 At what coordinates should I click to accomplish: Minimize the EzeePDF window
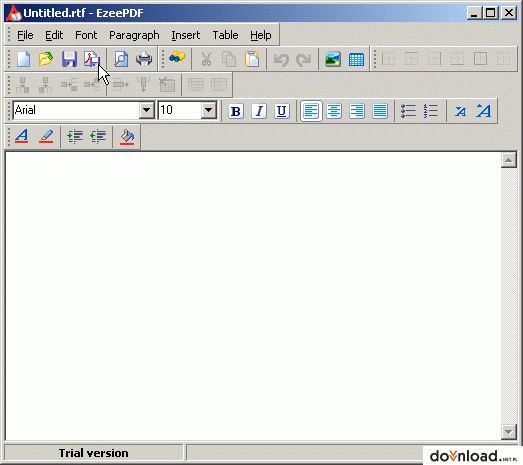pos(474,13)
